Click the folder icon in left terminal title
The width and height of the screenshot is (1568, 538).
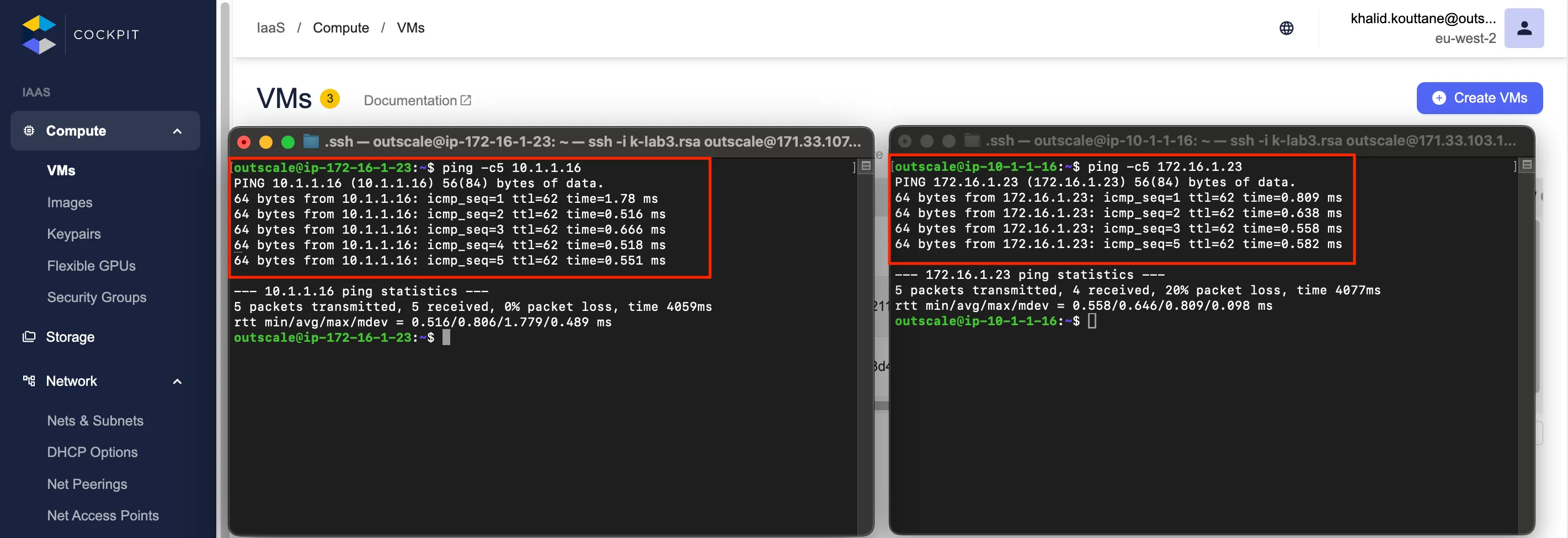tap(311, 142)
